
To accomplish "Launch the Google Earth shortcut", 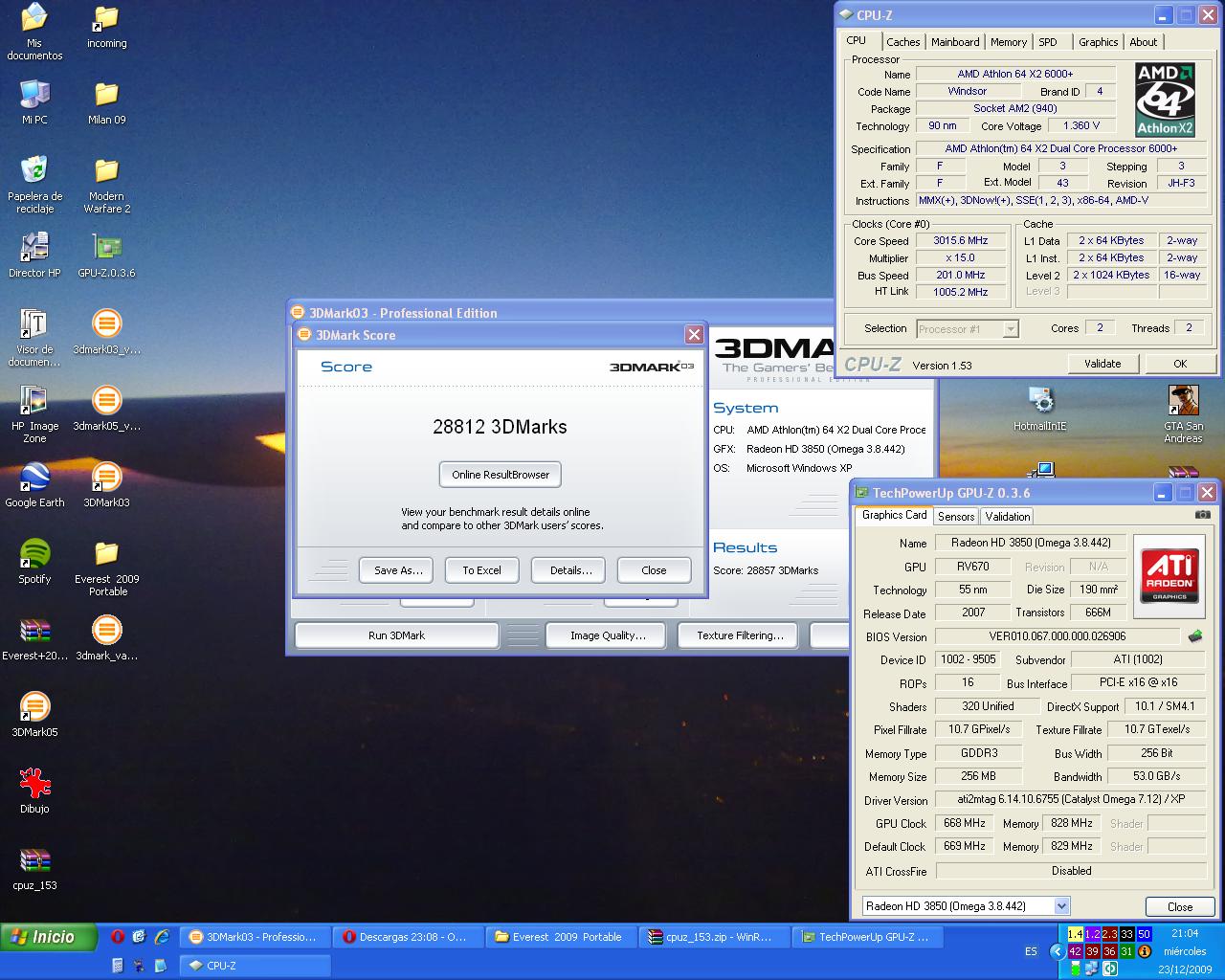I will point(34,484).
